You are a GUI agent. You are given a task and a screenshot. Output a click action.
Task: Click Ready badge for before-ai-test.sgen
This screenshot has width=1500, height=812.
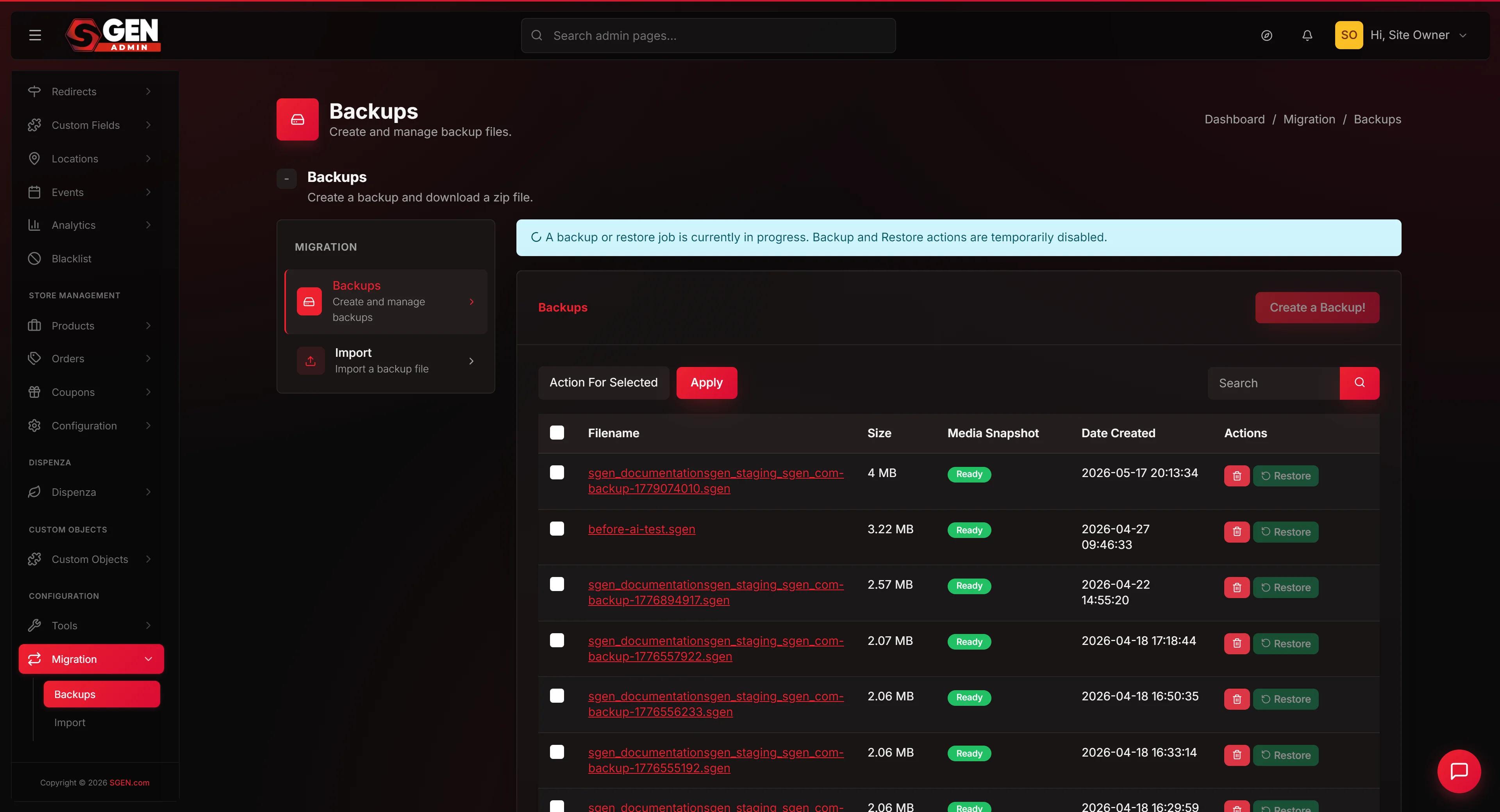click(x=969, y=530)
